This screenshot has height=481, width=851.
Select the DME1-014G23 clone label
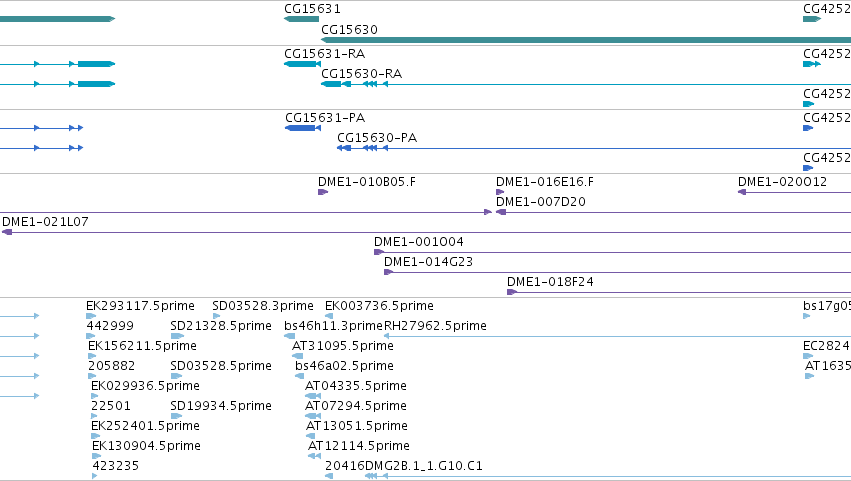(428, 262)
